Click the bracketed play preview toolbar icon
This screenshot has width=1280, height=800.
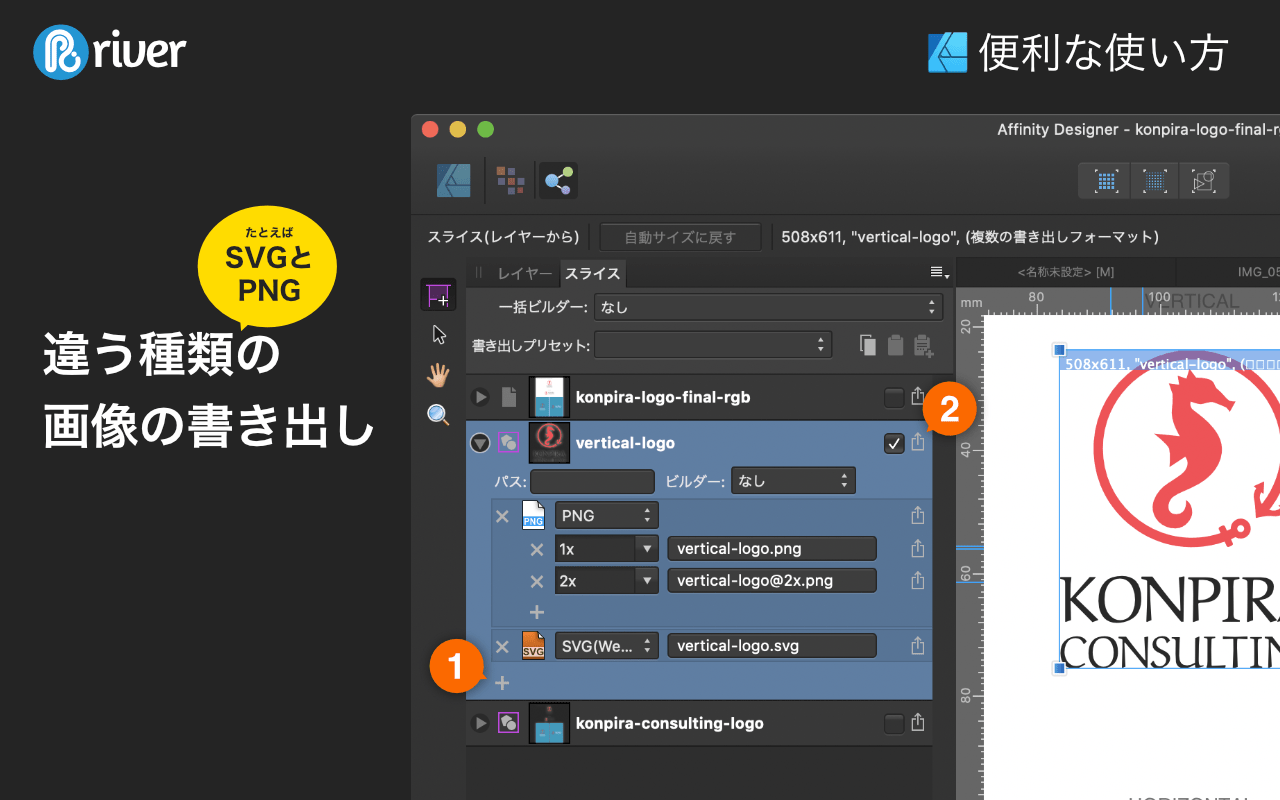click(1204, 181)
